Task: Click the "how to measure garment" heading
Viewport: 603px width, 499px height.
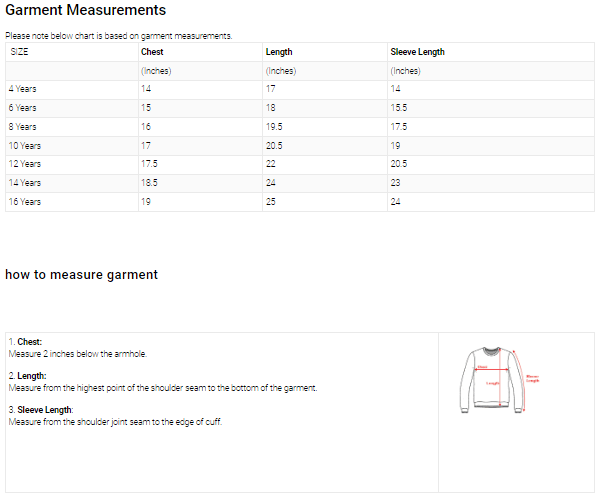Action: coord(81,274)
